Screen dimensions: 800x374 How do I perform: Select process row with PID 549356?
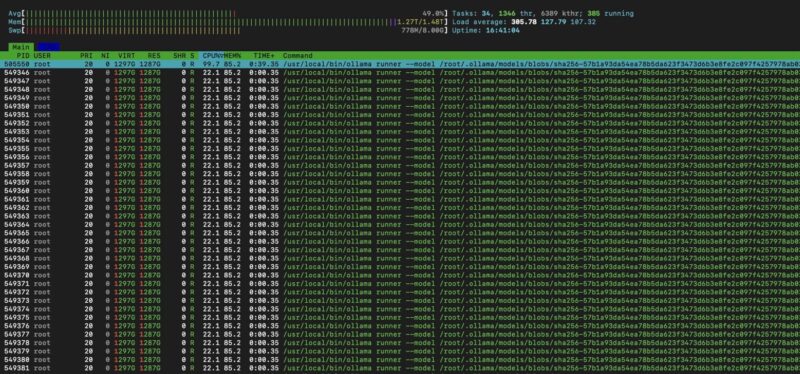(x=400, y=157)
